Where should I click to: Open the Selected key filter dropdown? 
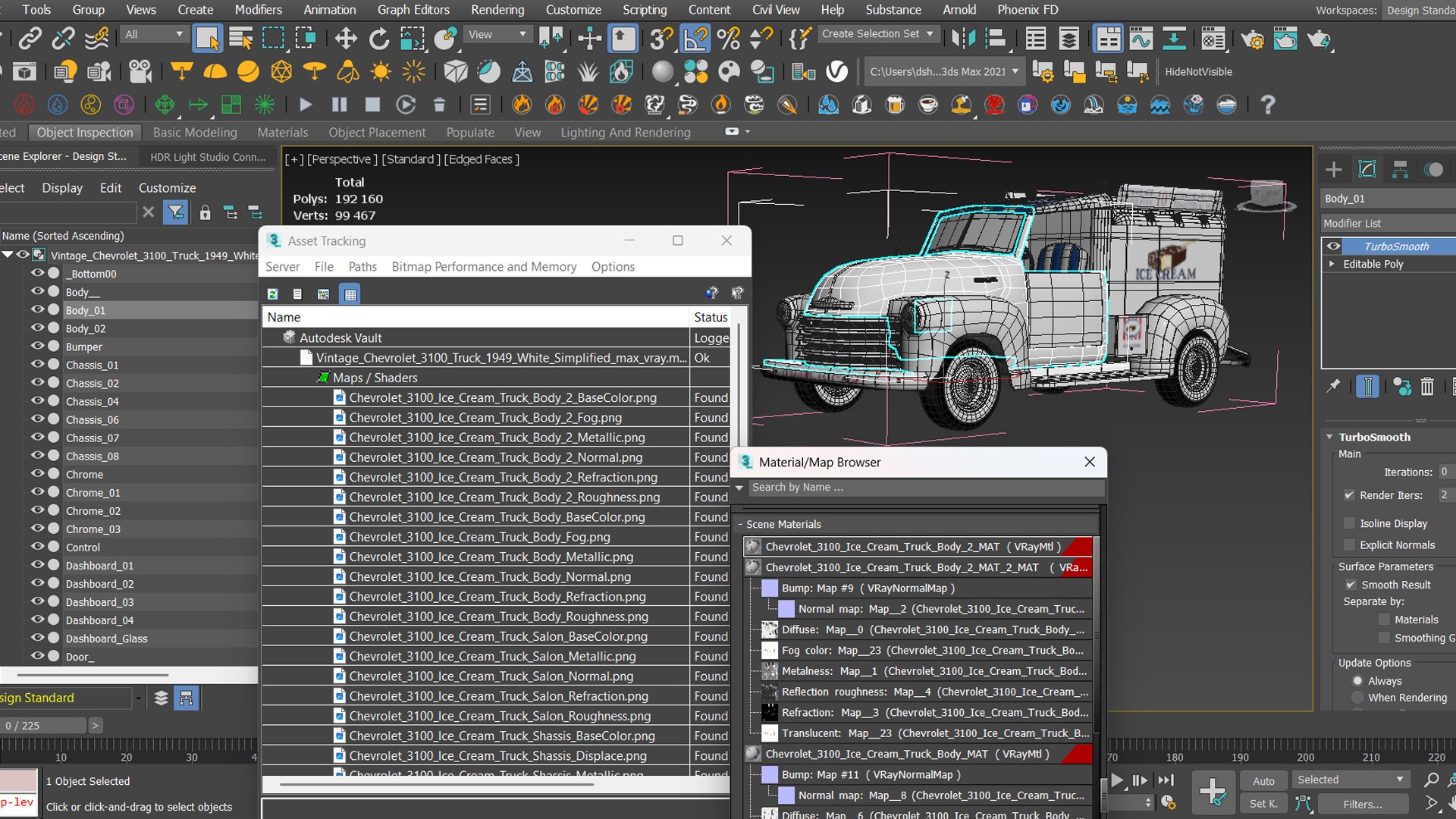pyautogui.click(x=1350, y=780)
